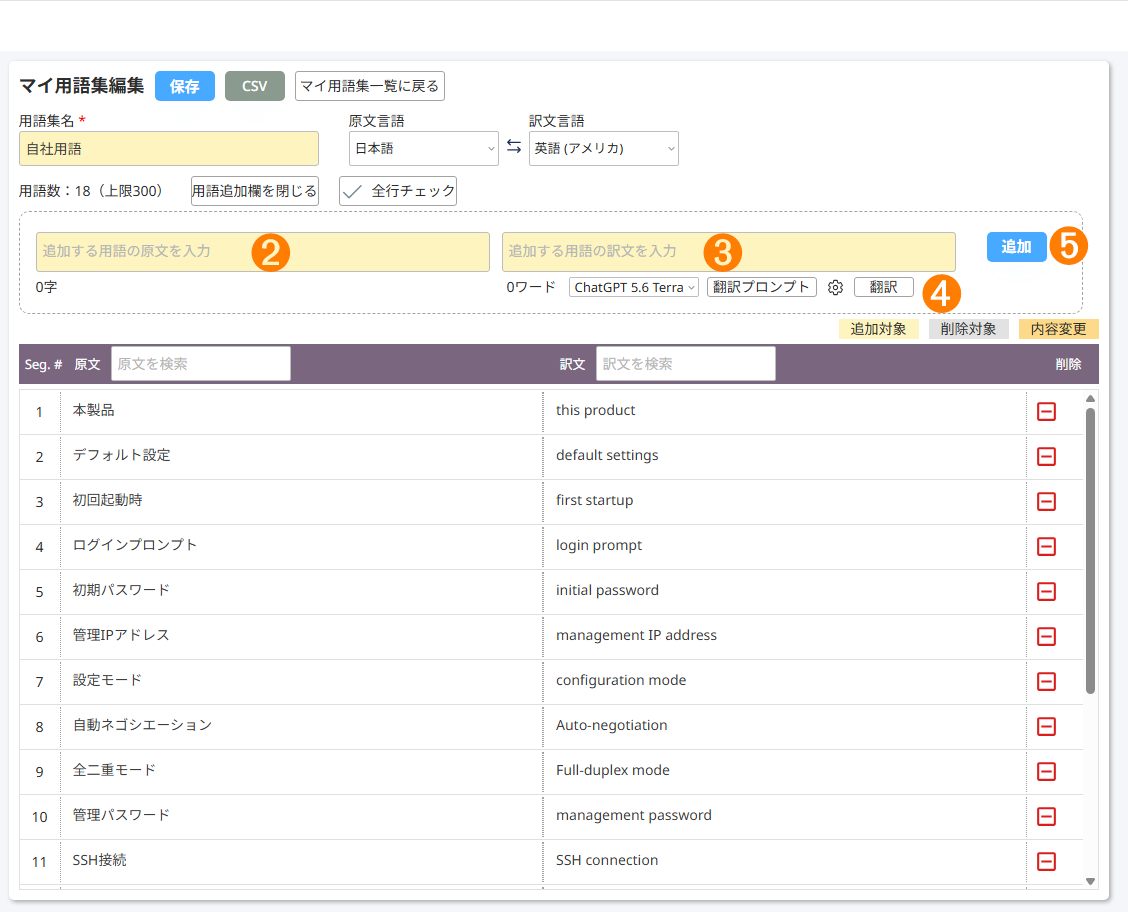Open the ChatGPT 5.6 Terra engine dropdown
Screen dimensions: 1128x913
coord(634,287)
